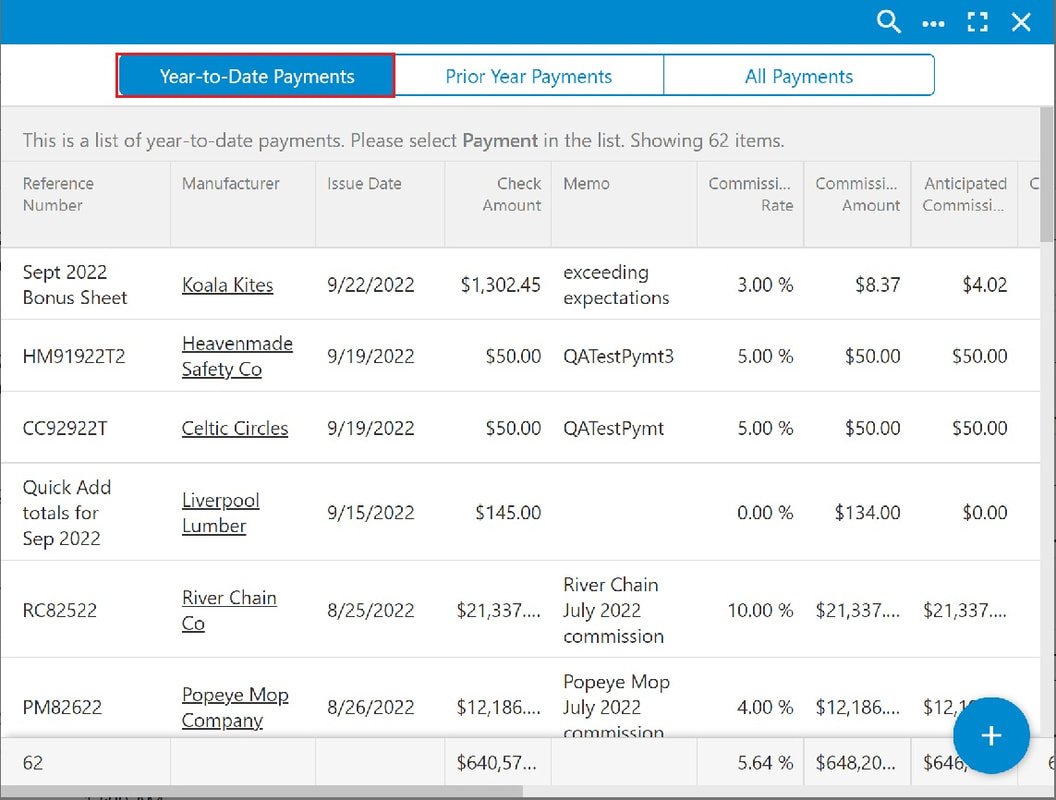Open the Heavenmade Safety Co link
Image resolution: width=1056 pixels, height=800 pixels.
coord(237,356)
